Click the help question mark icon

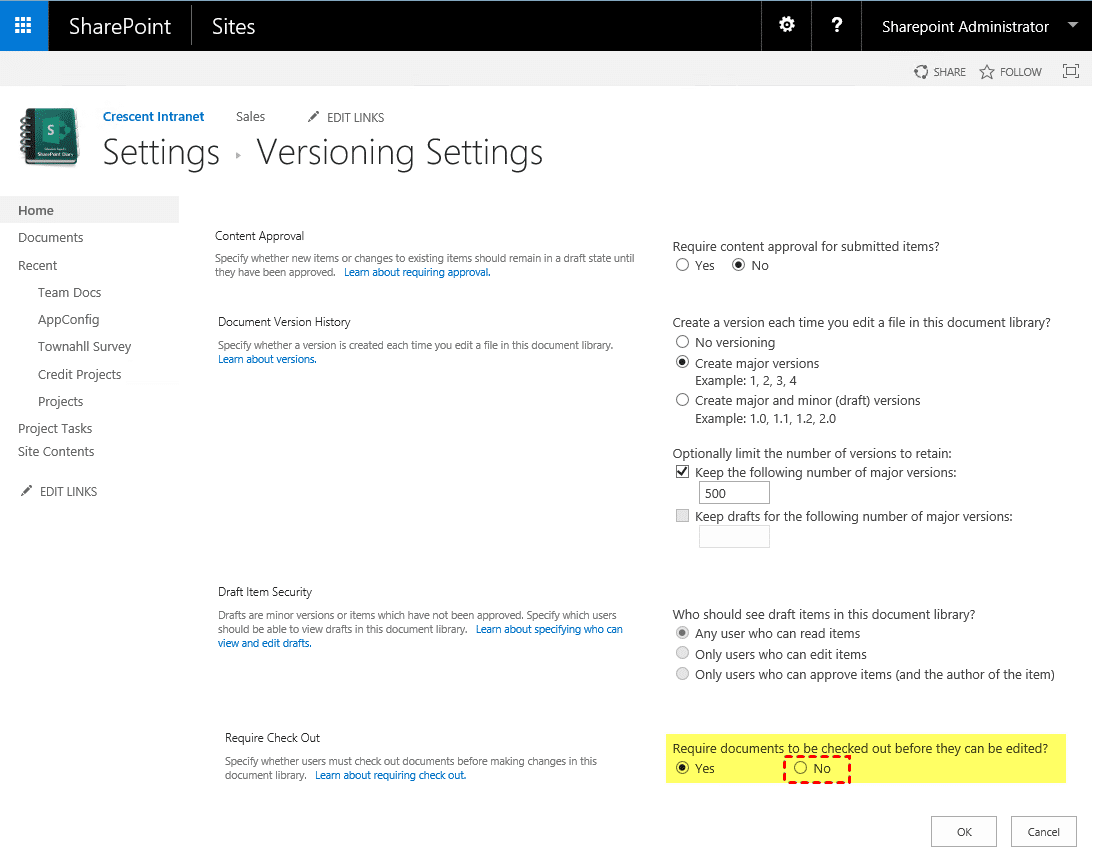[837, 26]
